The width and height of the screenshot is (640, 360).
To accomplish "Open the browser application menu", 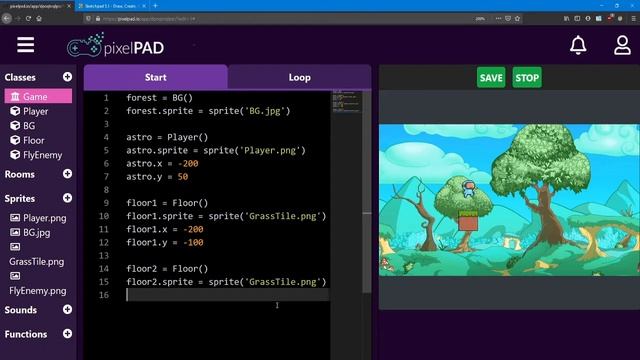I will pos(633,18).
